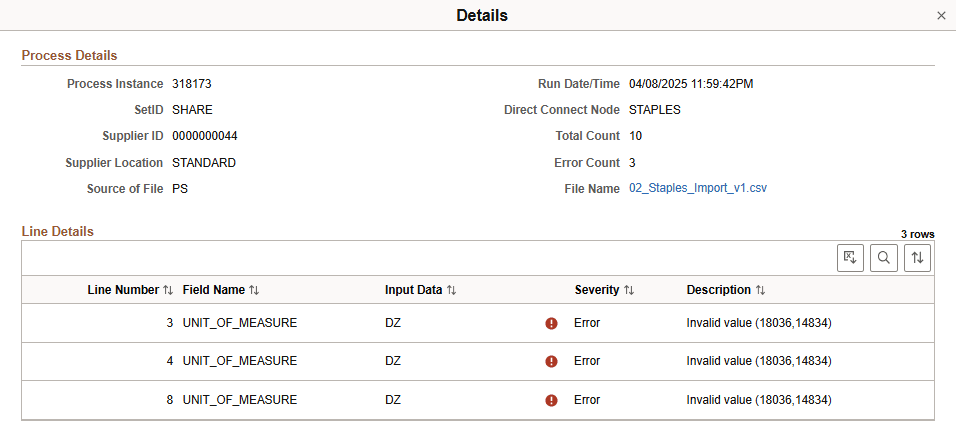
Task: Click Invalid value description on line 8
Action: click(759, 400)
